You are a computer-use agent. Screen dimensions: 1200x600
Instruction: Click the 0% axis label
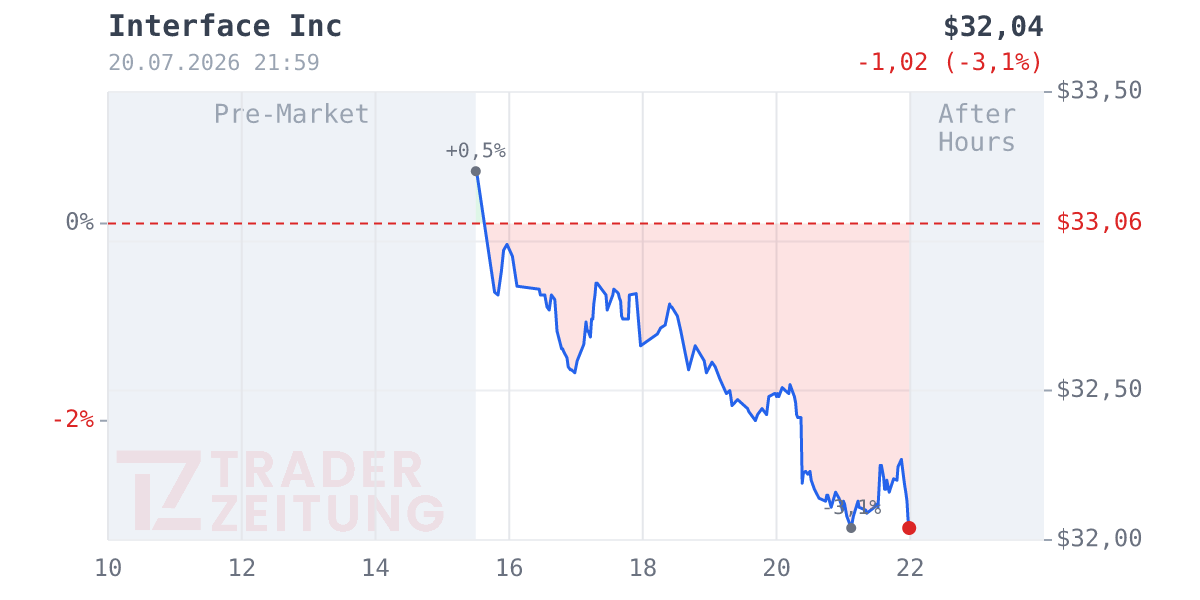pyautogui.click(x=80, y=222)
